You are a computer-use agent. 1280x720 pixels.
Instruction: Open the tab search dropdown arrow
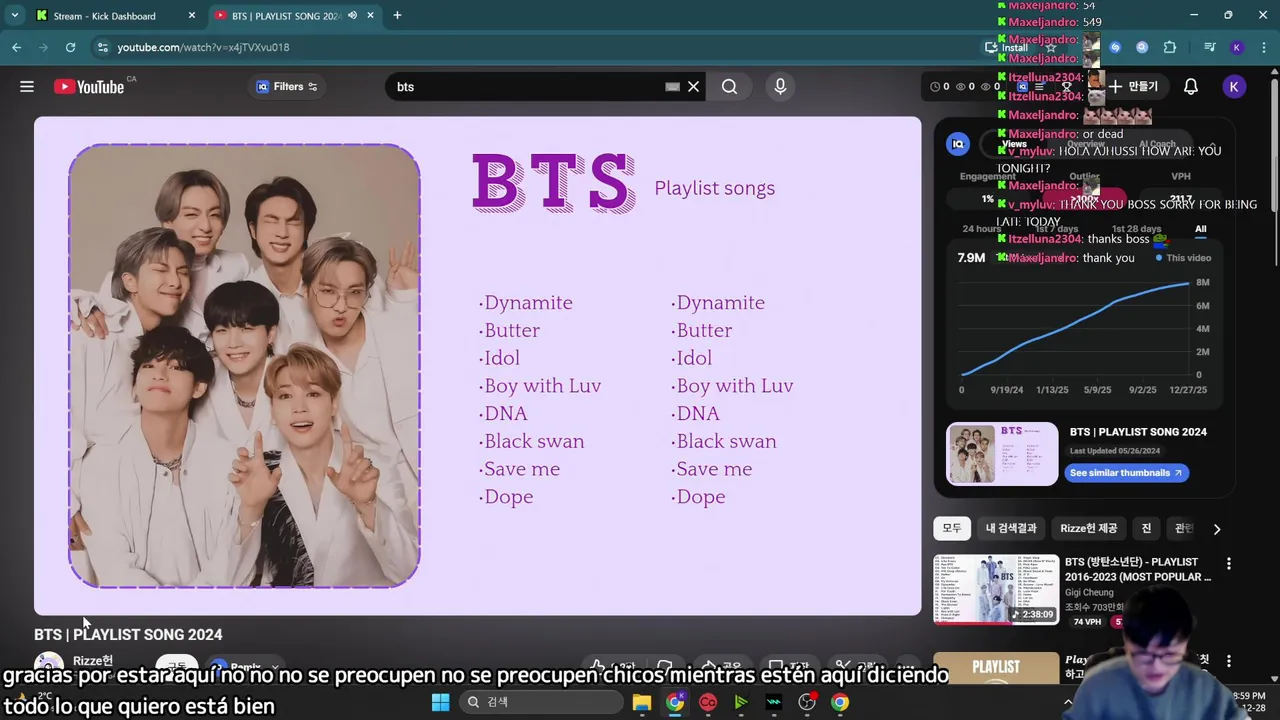(x=15, y=16)
